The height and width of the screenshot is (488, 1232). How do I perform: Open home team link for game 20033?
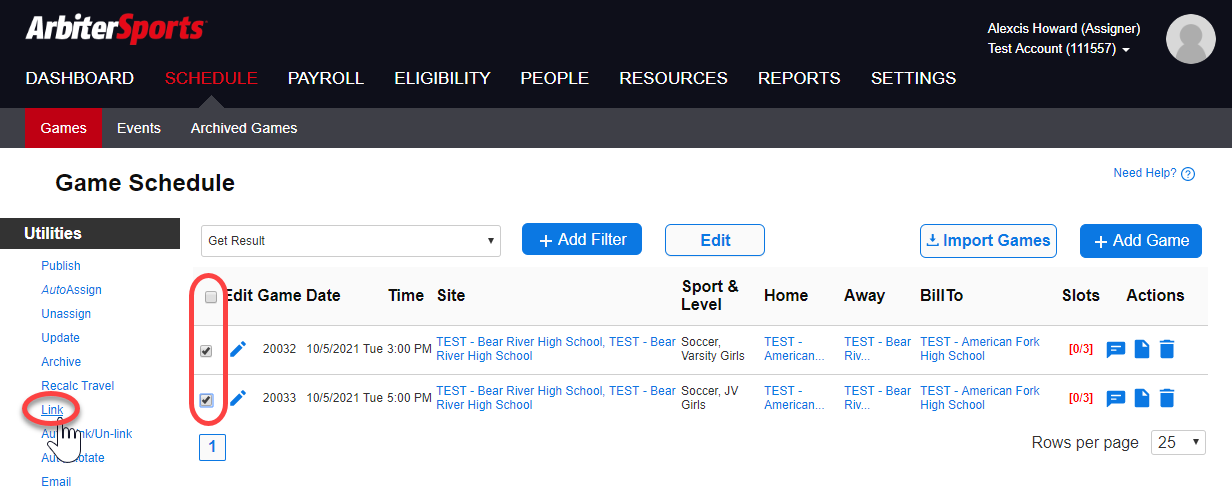pyautogui.click(x=794, y=398)
